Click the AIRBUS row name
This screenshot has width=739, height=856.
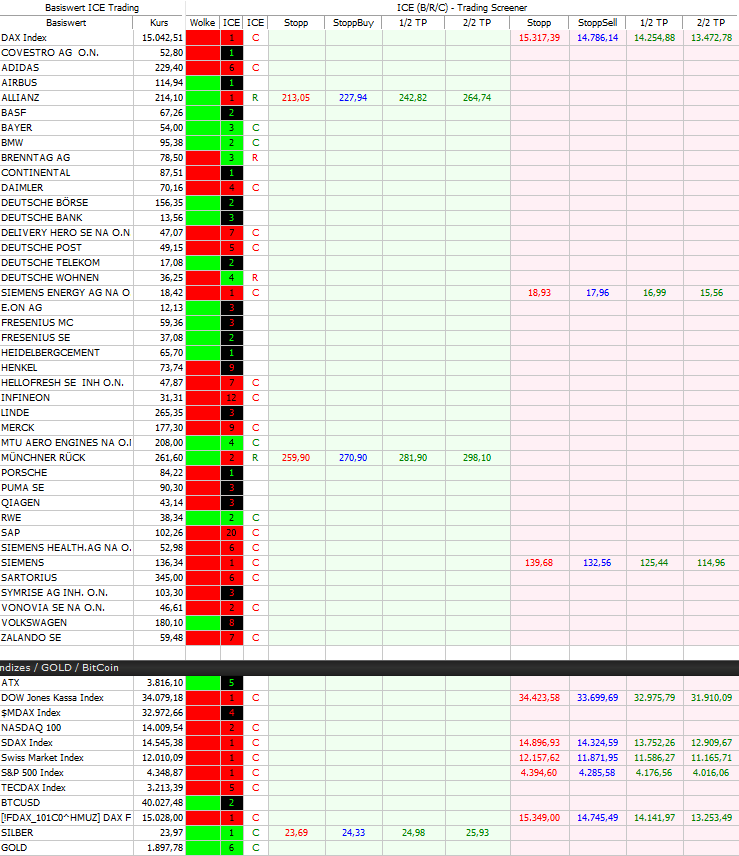19,83
